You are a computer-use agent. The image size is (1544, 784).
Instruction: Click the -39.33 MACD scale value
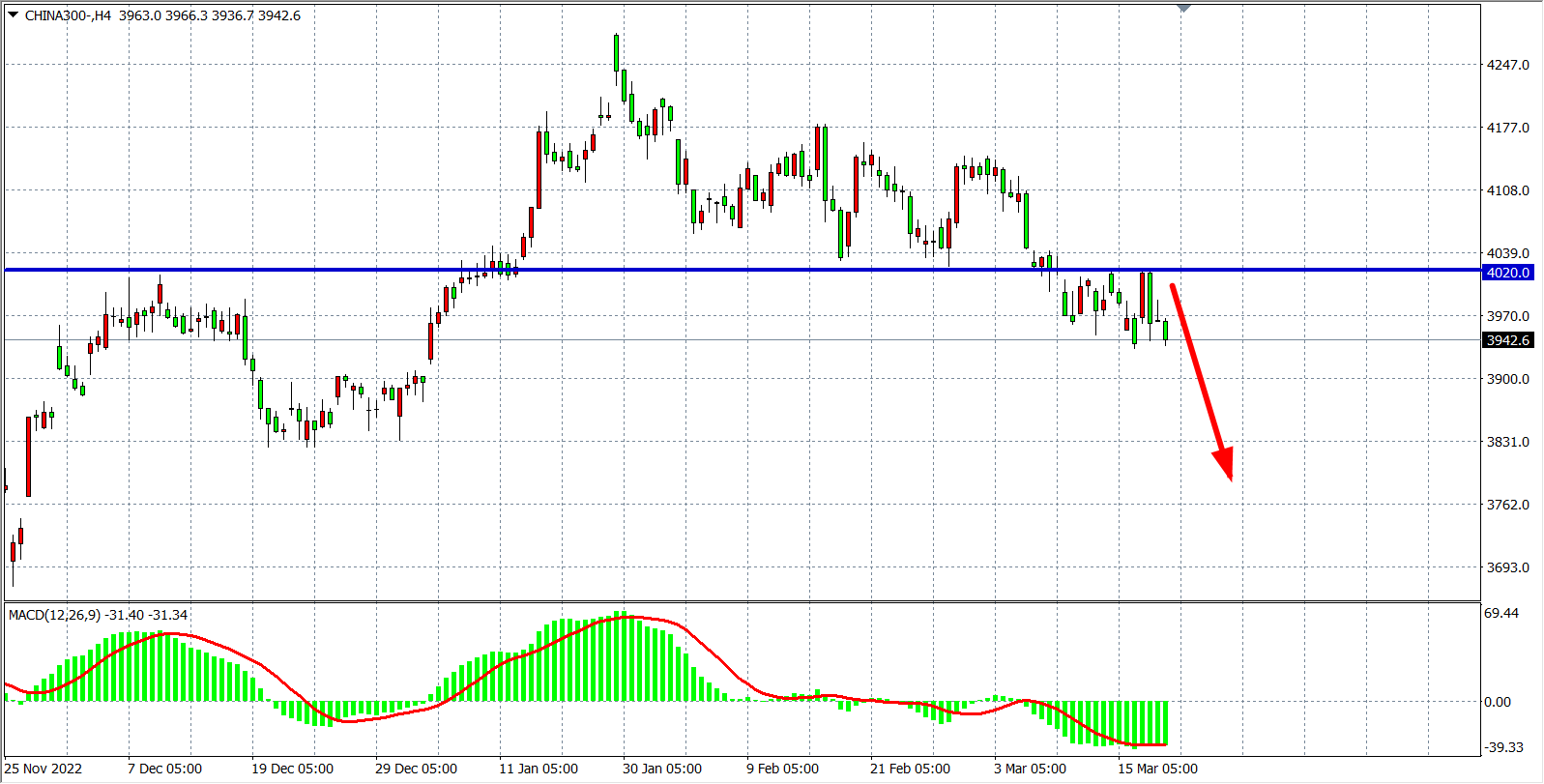tap(1503, 747)
